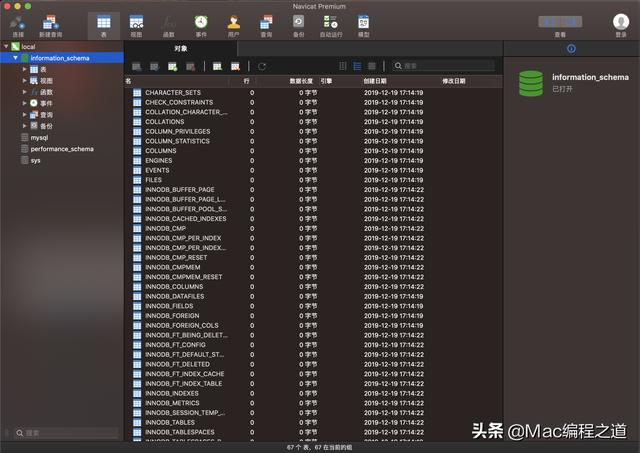This screenshot has height=453, width=640.
Task: Click the Export Wizard icon
Action: point(236,67)
